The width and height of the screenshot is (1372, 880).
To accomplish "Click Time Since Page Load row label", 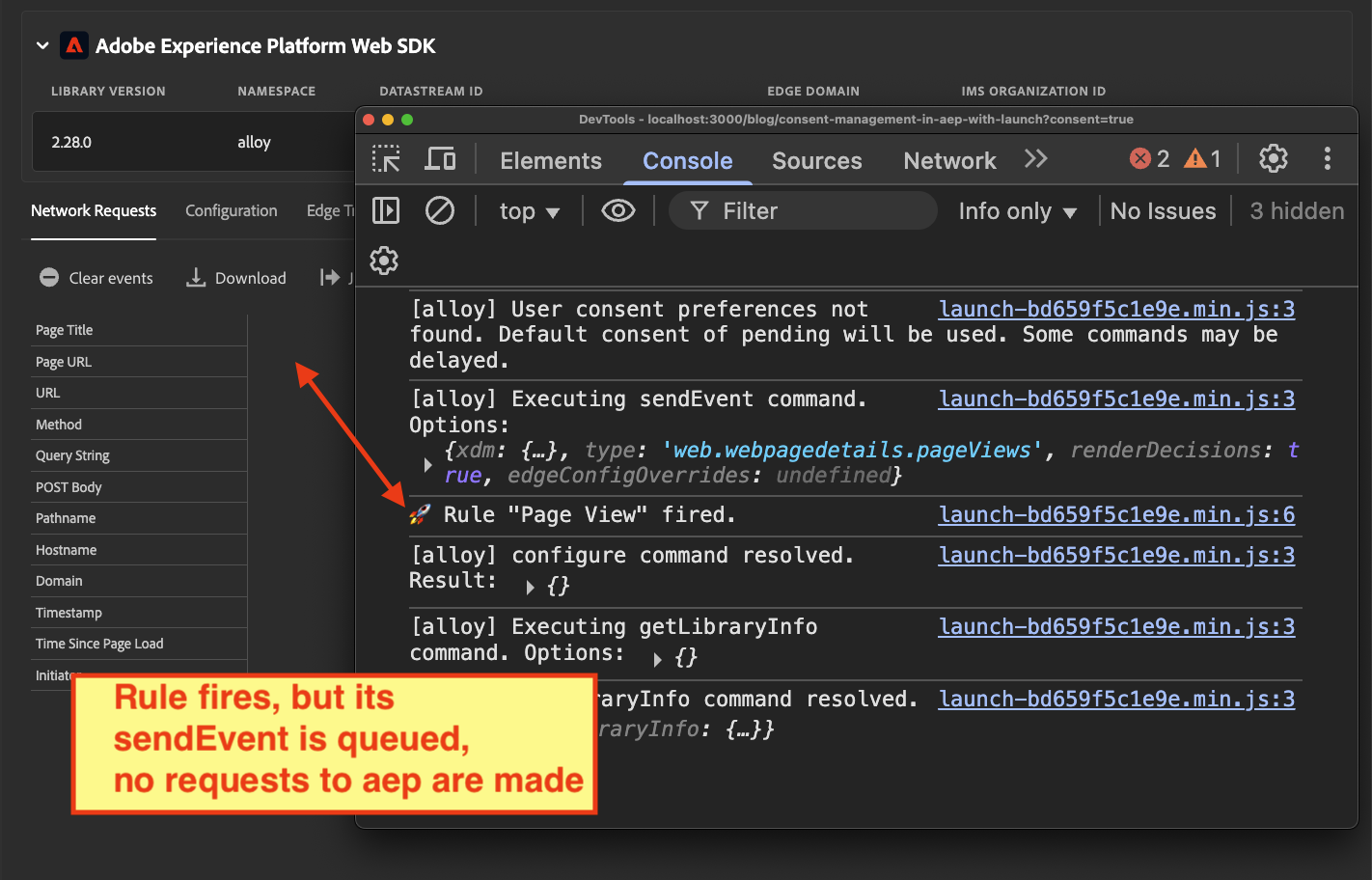I will [x=99, y=644].
